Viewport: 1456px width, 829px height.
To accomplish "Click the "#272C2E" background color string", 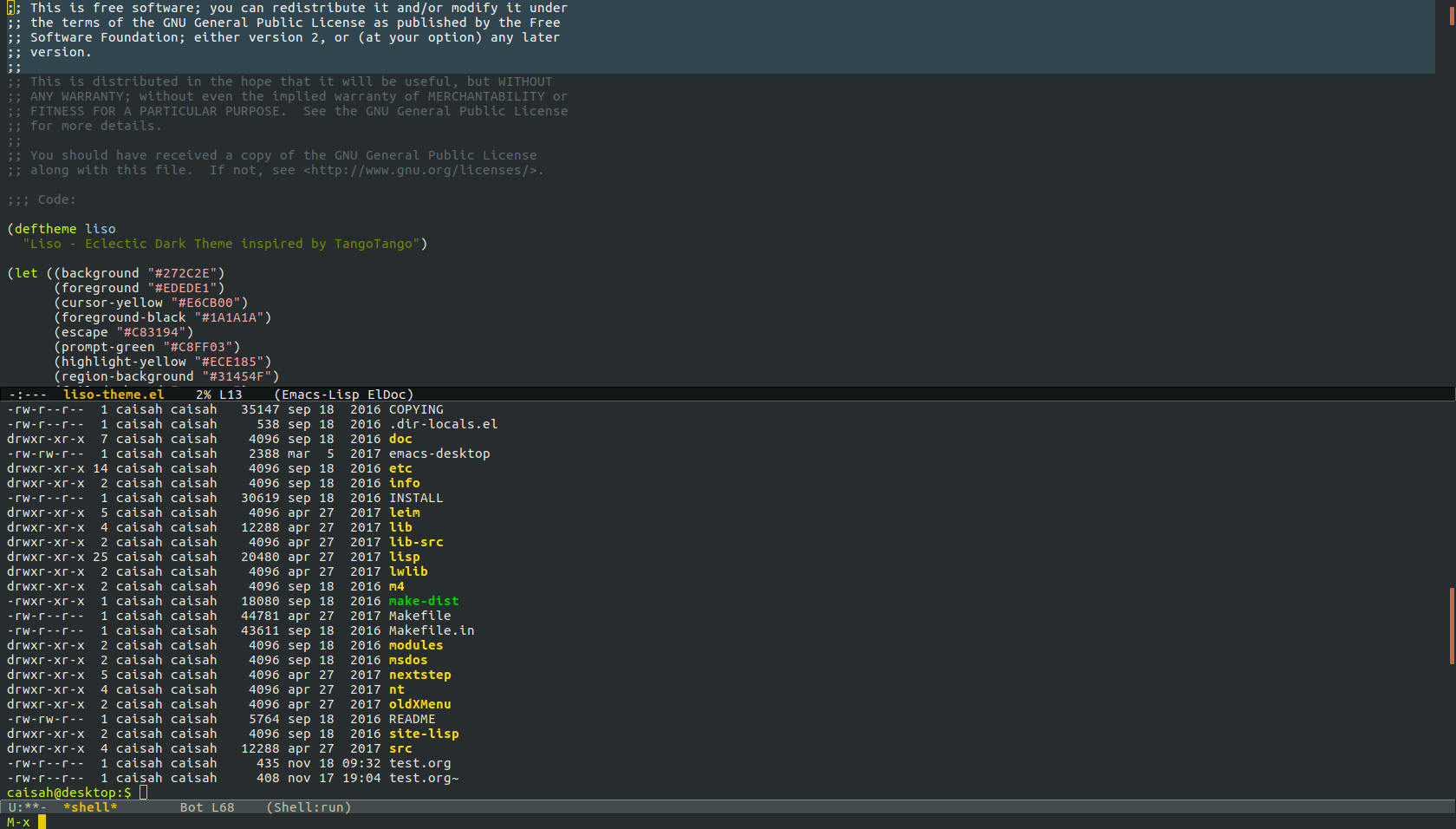I will [x=182, y=273].
